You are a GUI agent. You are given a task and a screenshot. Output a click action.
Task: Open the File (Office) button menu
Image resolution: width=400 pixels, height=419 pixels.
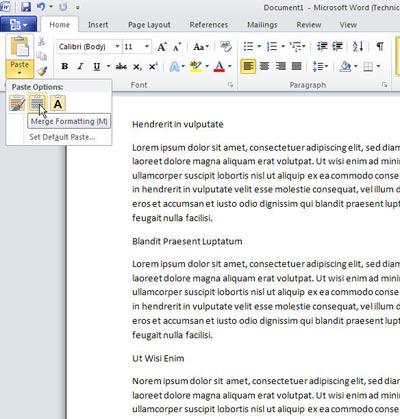point(19,25)
